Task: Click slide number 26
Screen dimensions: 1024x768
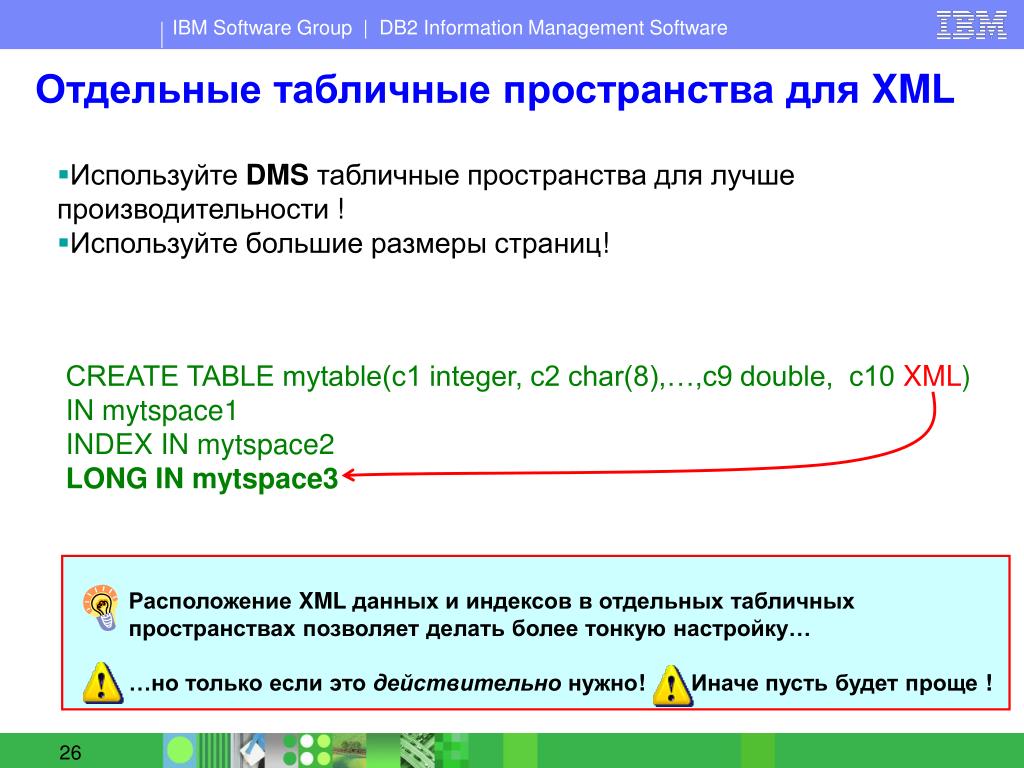Action: point(70,752)
